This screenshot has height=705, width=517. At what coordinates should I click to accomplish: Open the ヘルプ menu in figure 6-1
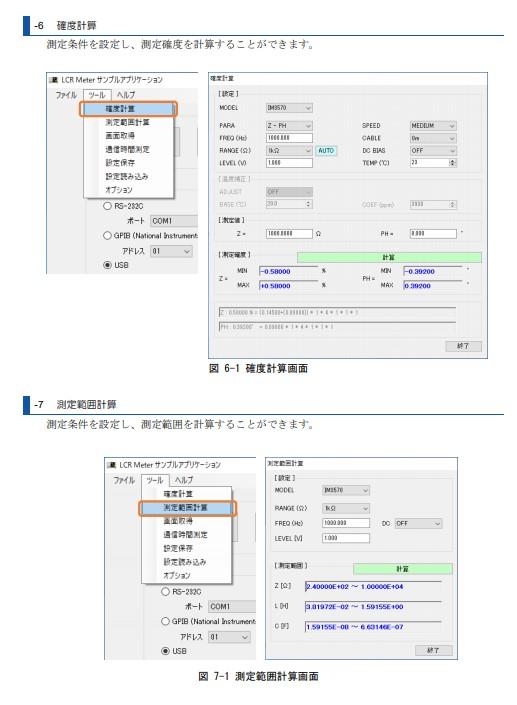click(x=126, y=95)
